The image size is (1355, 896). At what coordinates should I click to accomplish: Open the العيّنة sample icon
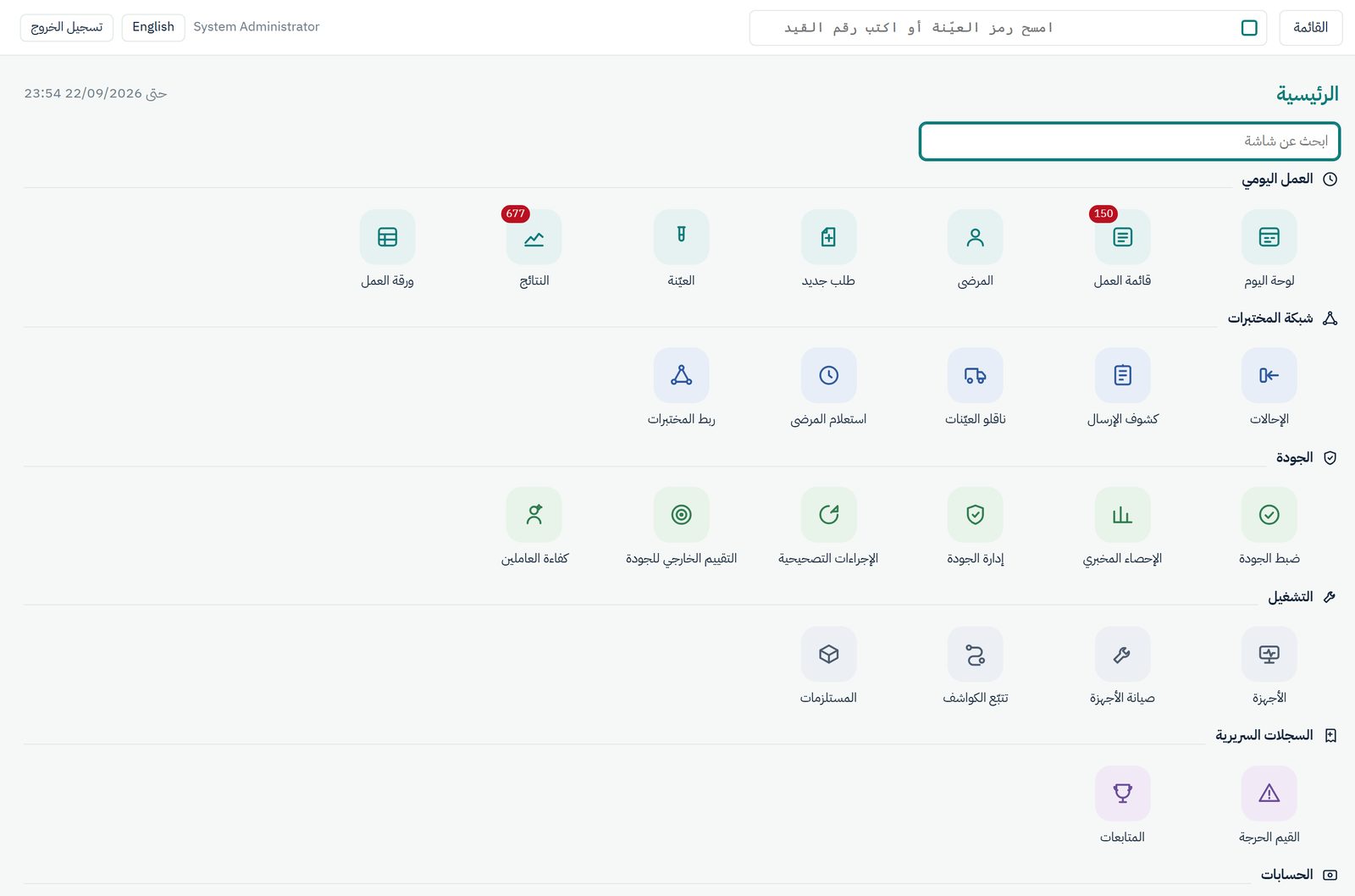[681, 237]
